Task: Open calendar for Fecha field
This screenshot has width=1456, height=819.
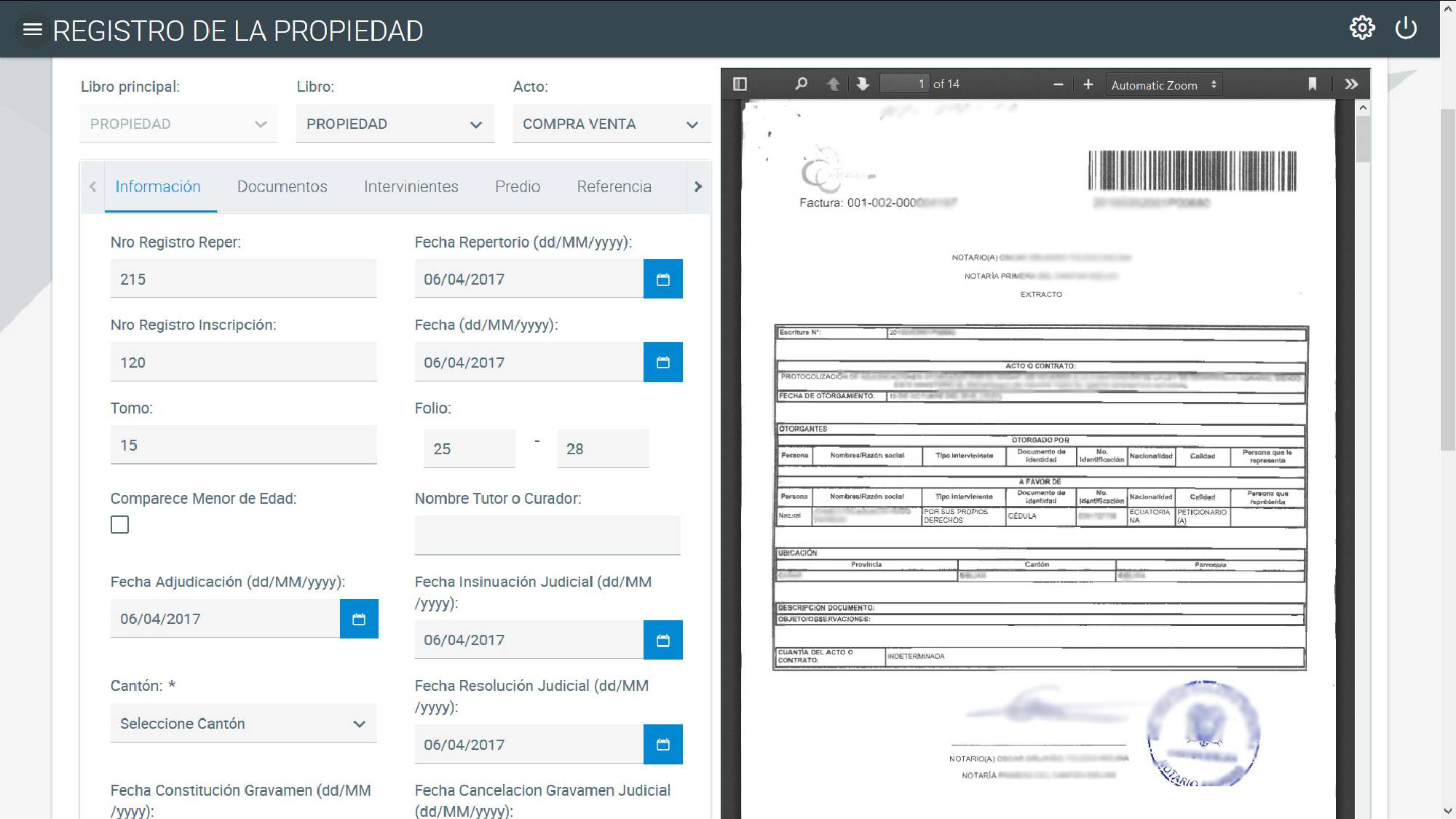Action: [x=663, y=362]
